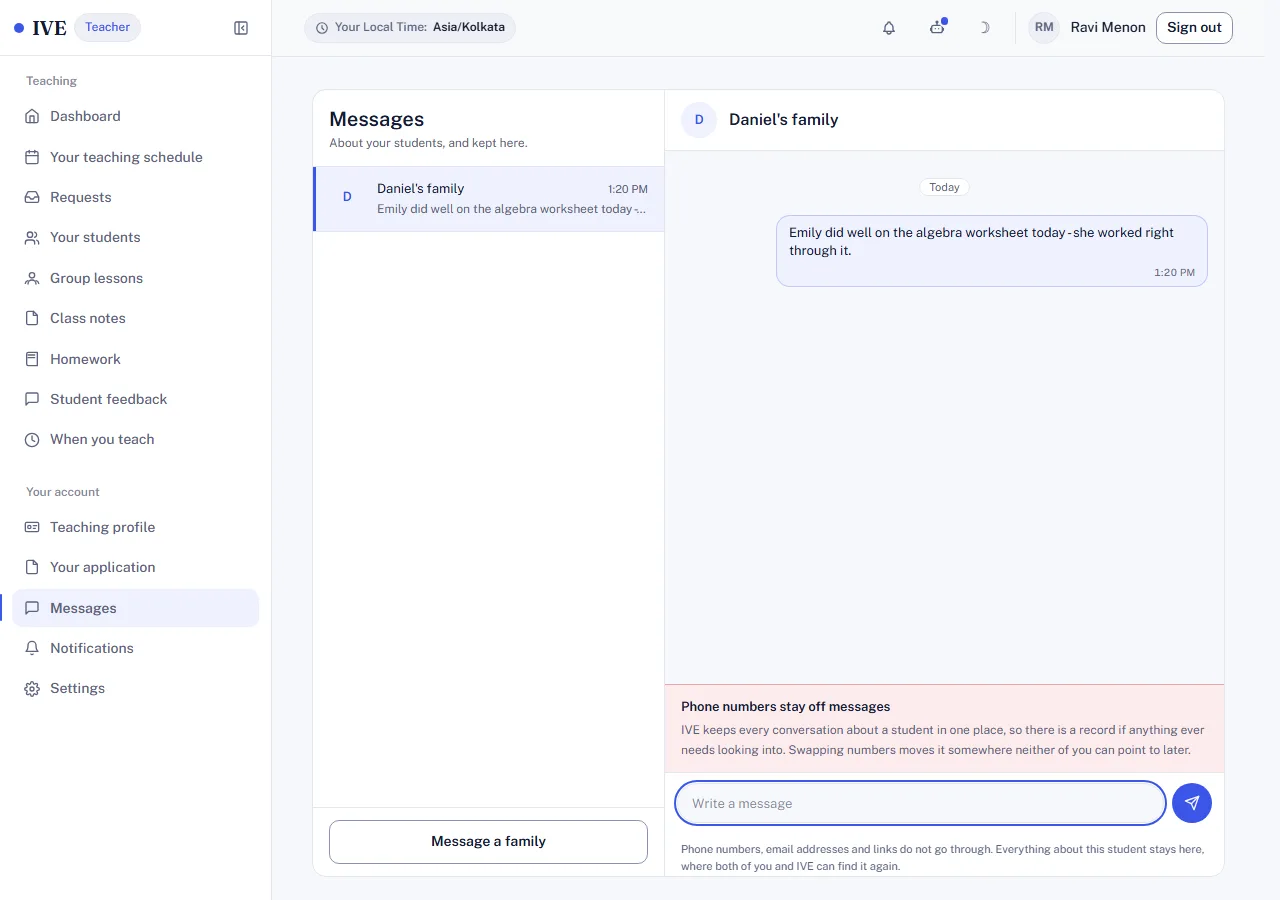Viewport: 1280px width, 900px height.
Task: Open Your students in the sidebar
Action: (136, 237)
